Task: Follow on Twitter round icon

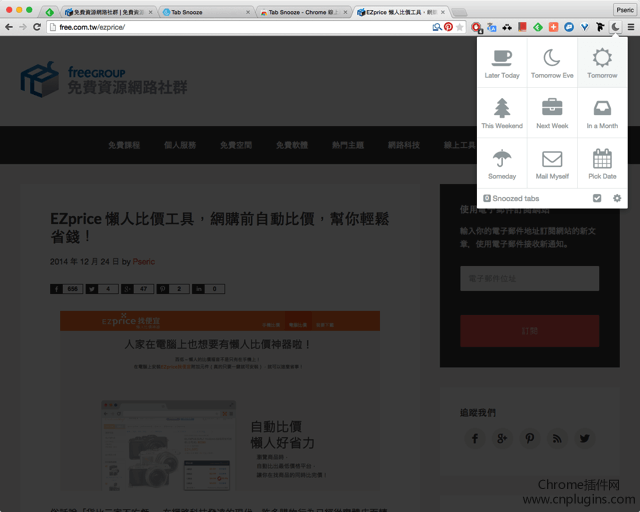Action: click(584, 439)
